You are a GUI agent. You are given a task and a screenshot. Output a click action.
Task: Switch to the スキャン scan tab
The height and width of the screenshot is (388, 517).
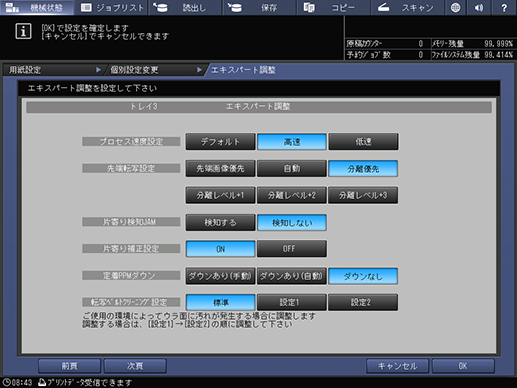point(407,7)
